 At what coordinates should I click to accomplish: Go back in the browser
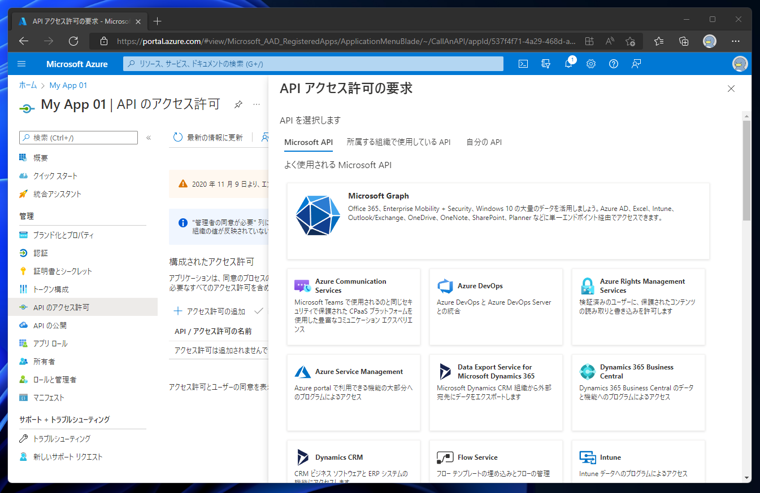23,42
